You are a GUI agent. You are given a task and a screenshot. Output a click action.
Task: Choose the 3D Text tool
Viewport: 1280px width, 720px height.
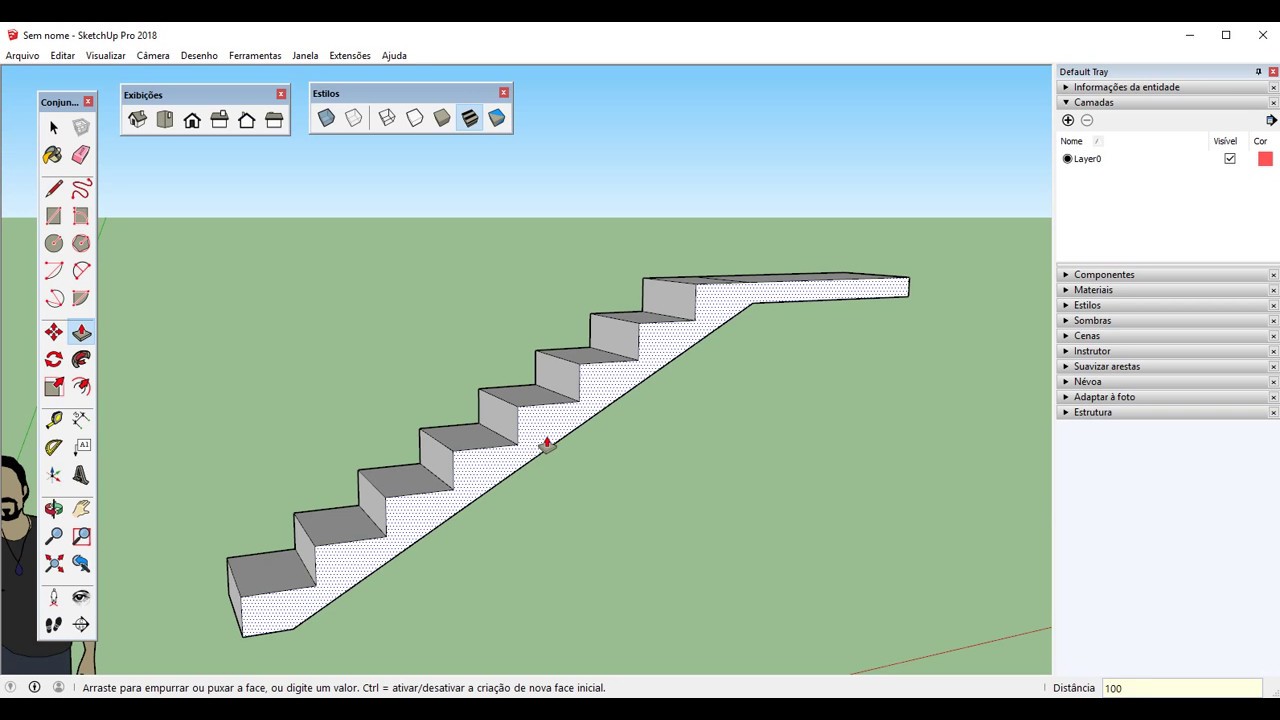tap(81, 475)
